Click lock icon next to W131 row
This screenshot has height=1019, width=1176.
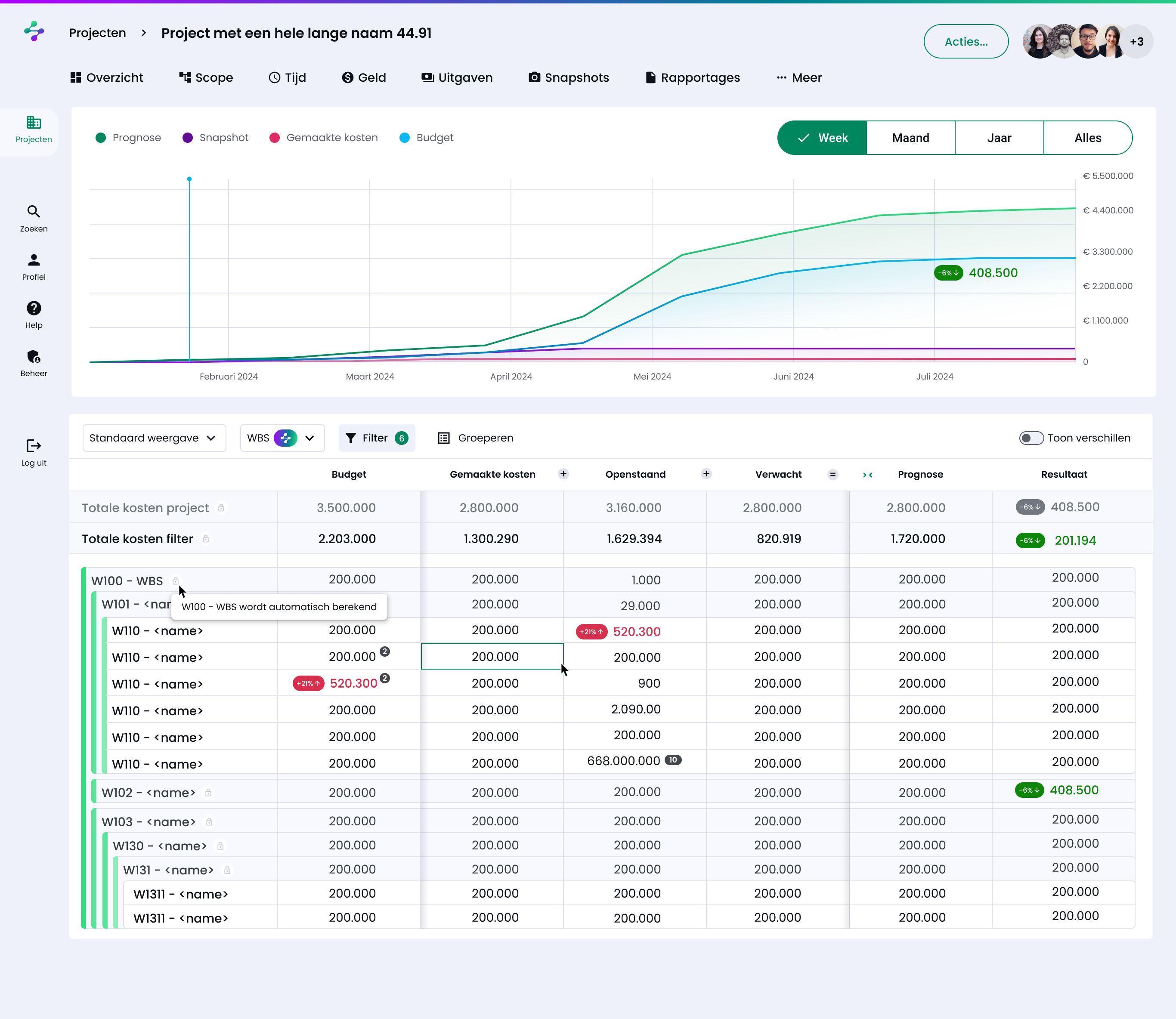(227, 869)
